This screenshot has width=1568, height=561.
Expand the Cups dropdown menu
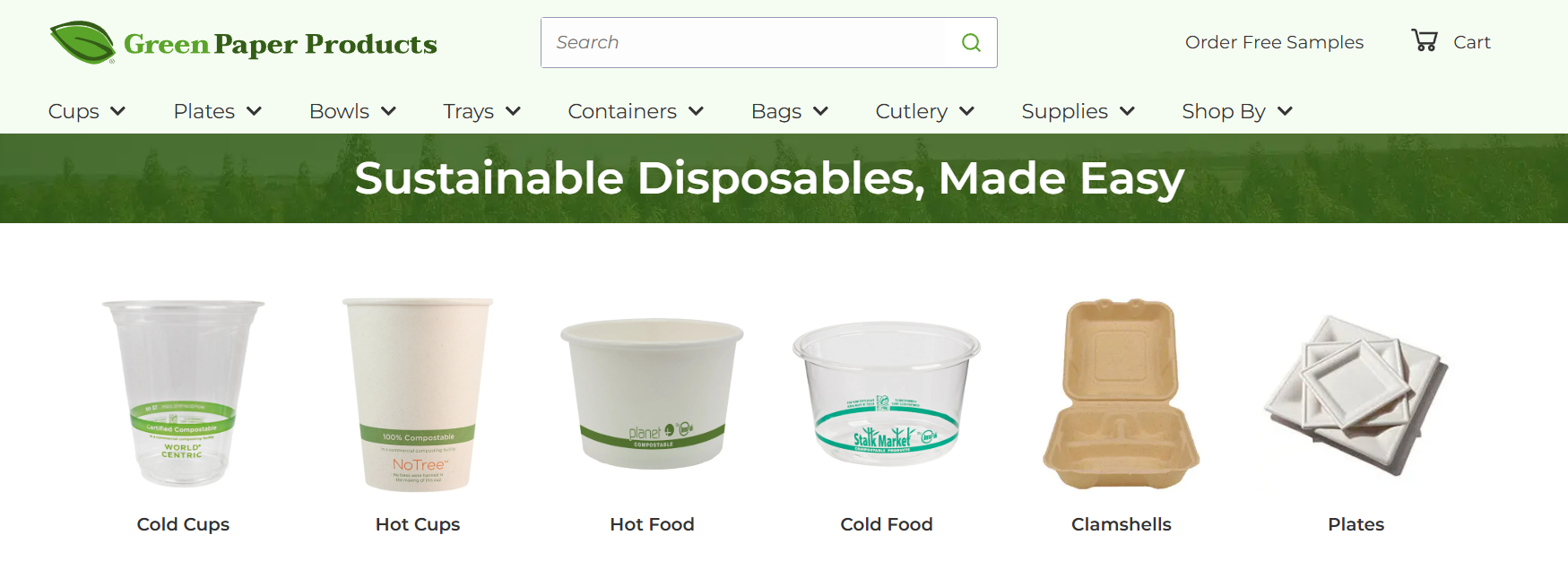tap(87, 111)
